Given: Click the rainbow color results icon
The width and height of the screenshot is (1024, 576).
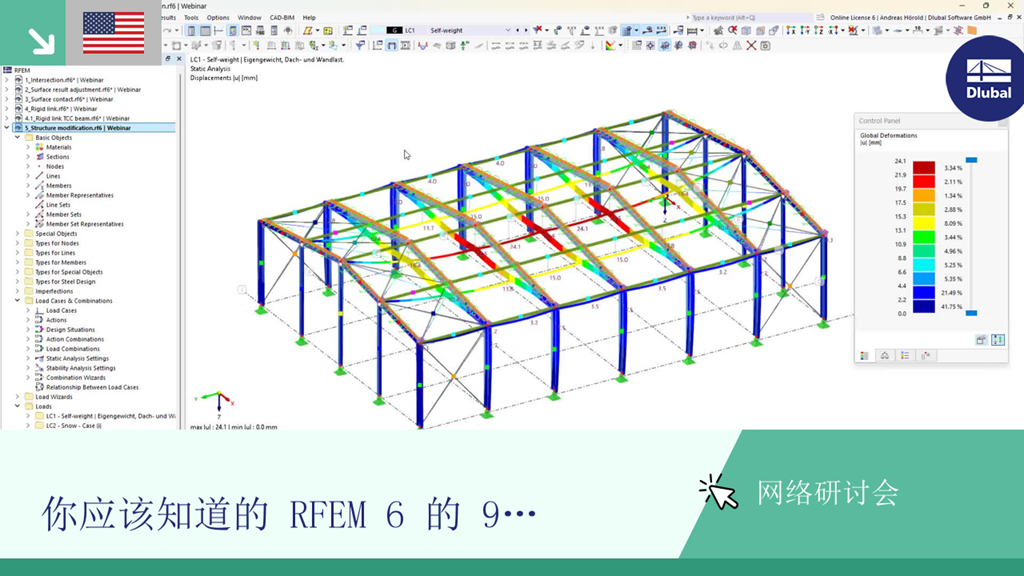Looking at the screenshot, I should [x=610, y=45].
